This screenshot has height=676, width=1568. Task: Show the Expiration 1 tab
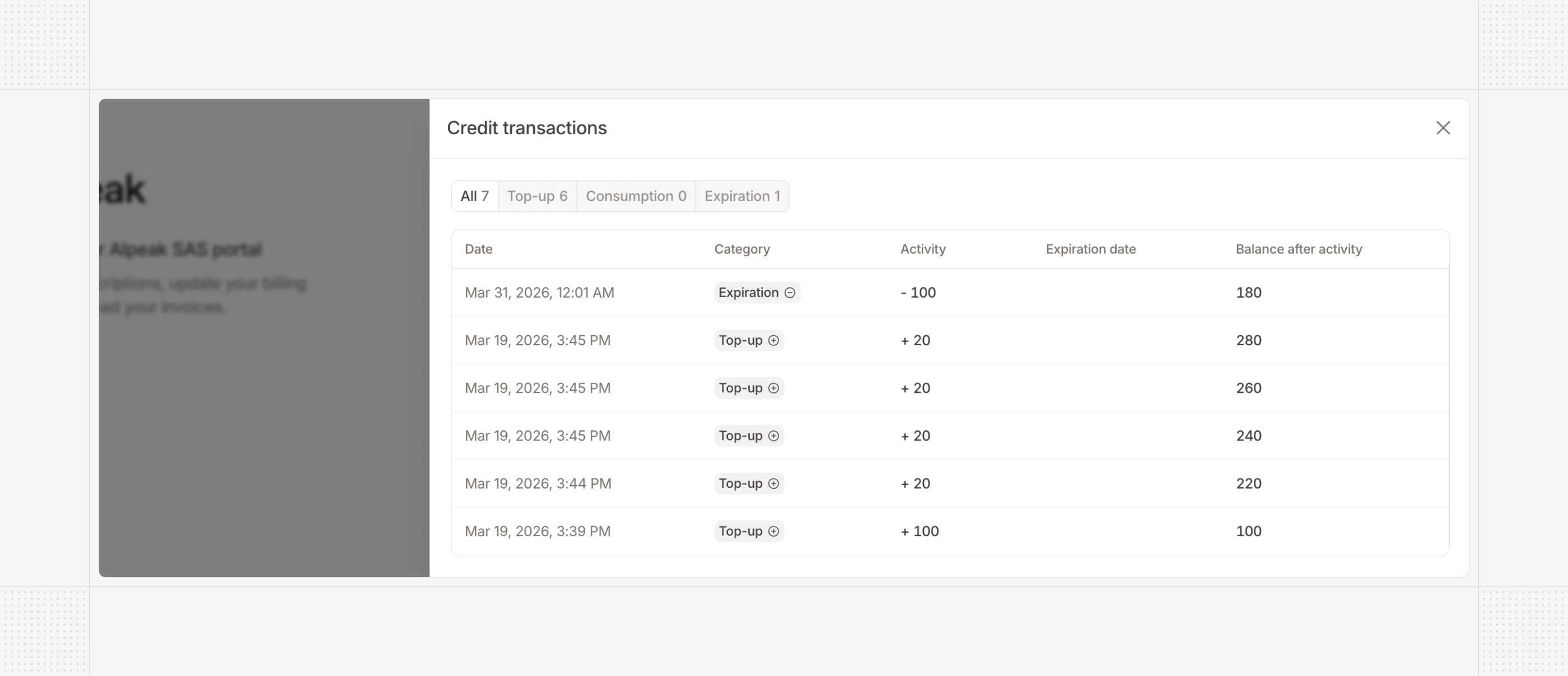pos(742,196)
